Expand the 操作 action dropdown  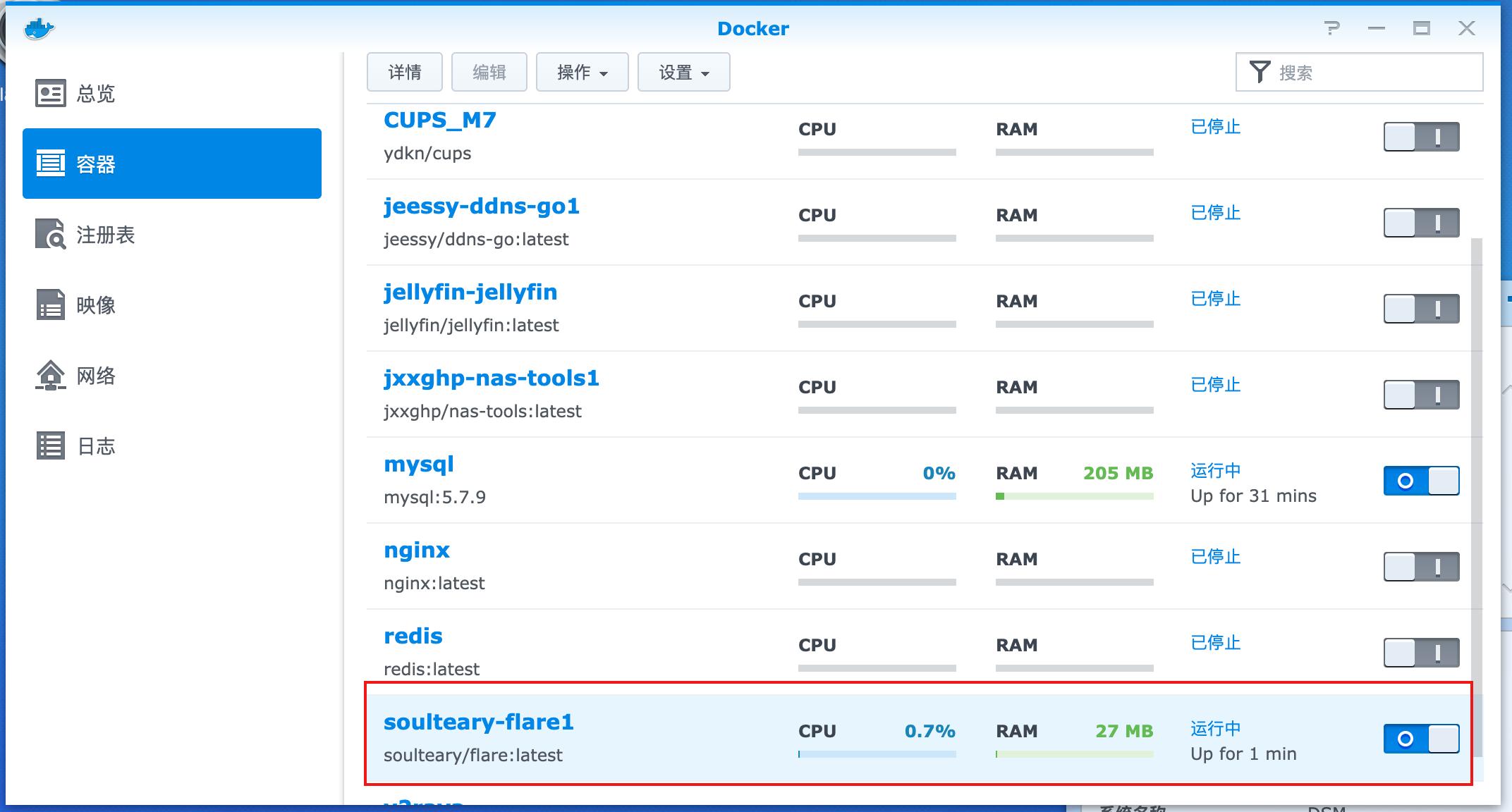[x=582, y=72]
